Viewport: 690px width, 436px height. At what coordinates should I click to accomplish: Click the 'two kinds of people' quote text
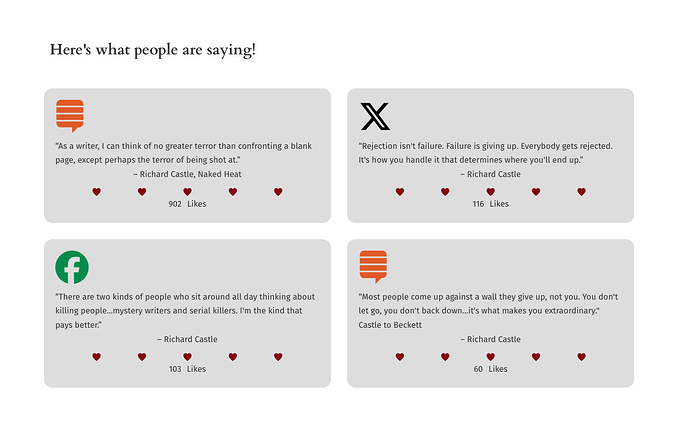pyautogui.click(x=185, y=311)
